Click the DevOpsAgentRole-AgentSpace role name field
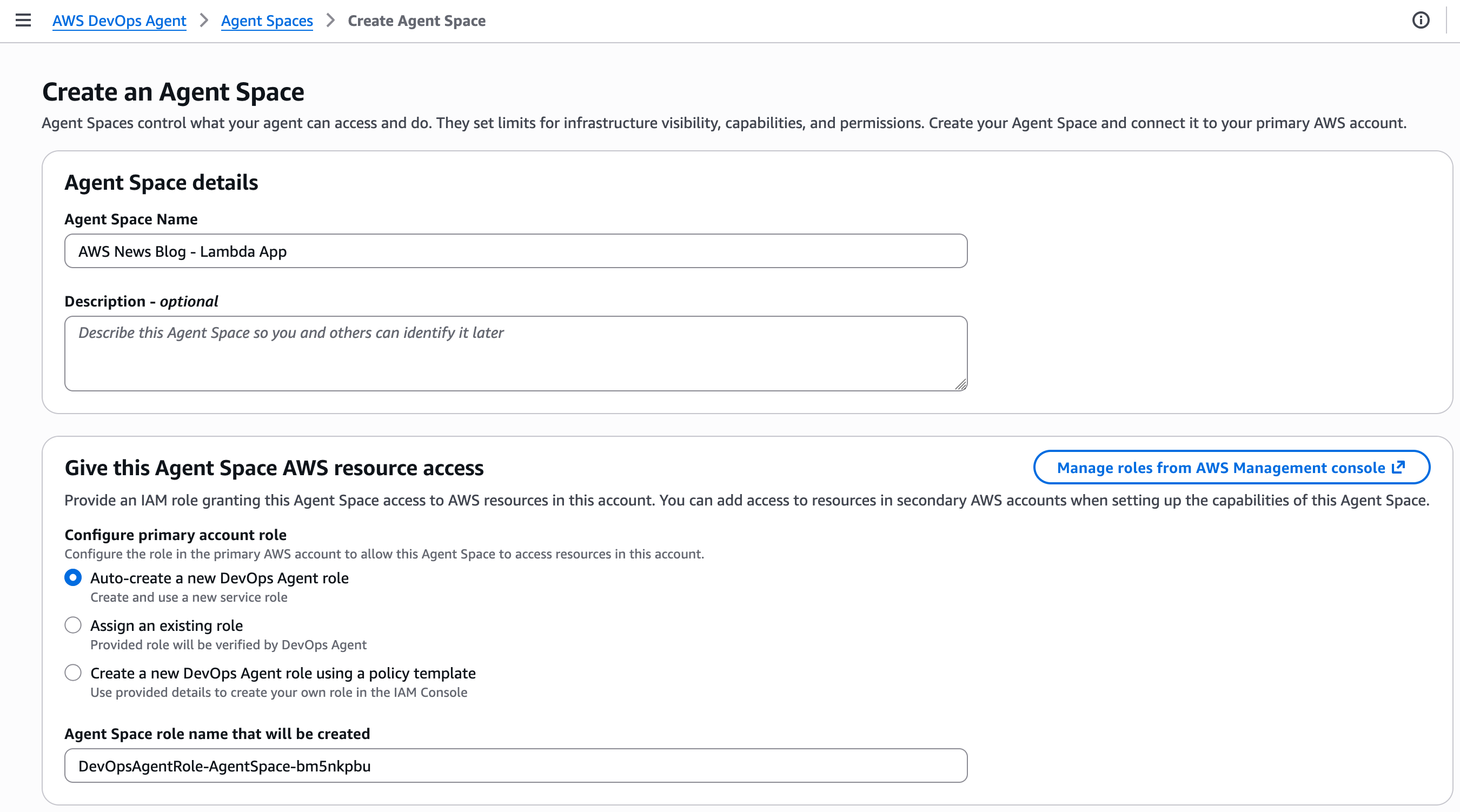This screenshot has width=1460, height=812. pos(515,766)
